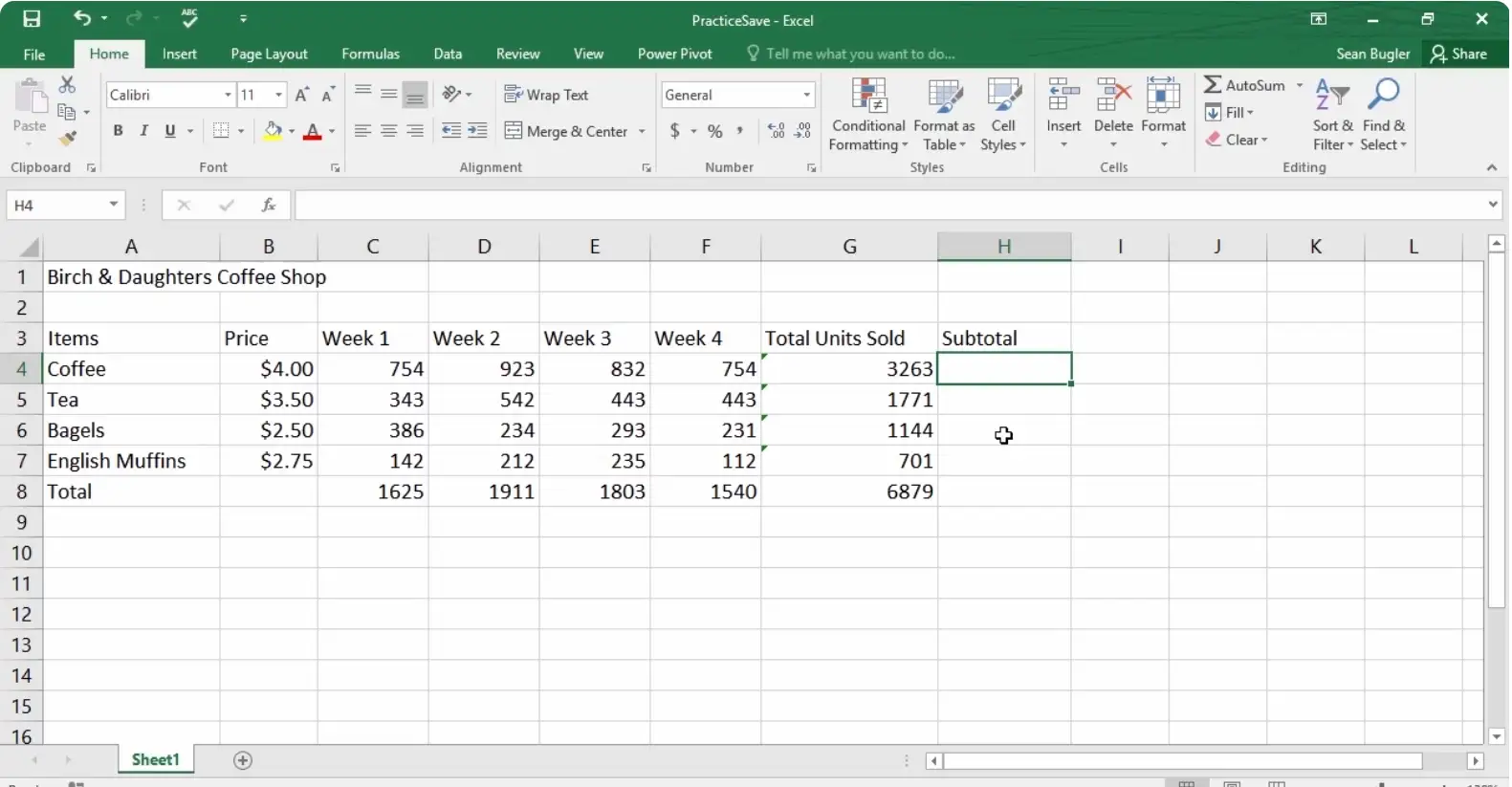Click the Clear button in Editing group
The height and width of the screenshot is (787, 1512).
(1238, 140)
